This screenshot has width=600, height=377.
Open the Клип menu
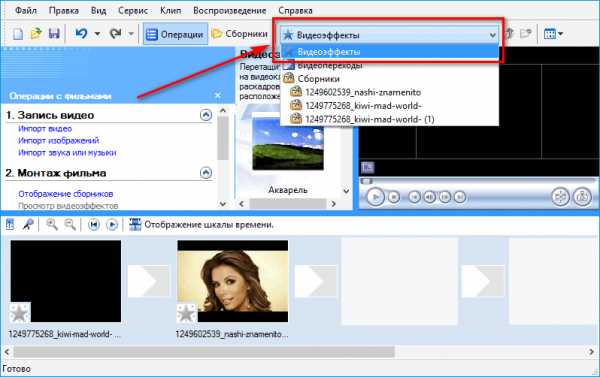click(x=170, y=11)
